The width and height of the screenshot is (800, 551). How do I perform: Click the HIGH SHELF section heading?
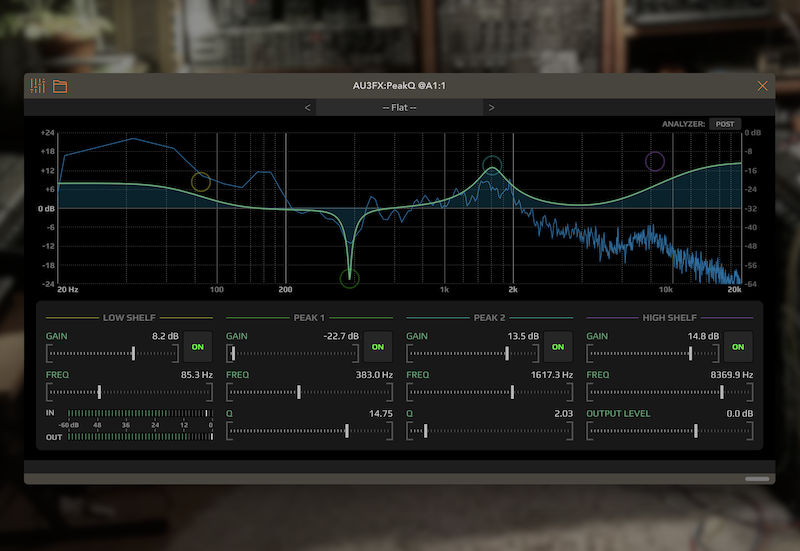coord(669,318)
